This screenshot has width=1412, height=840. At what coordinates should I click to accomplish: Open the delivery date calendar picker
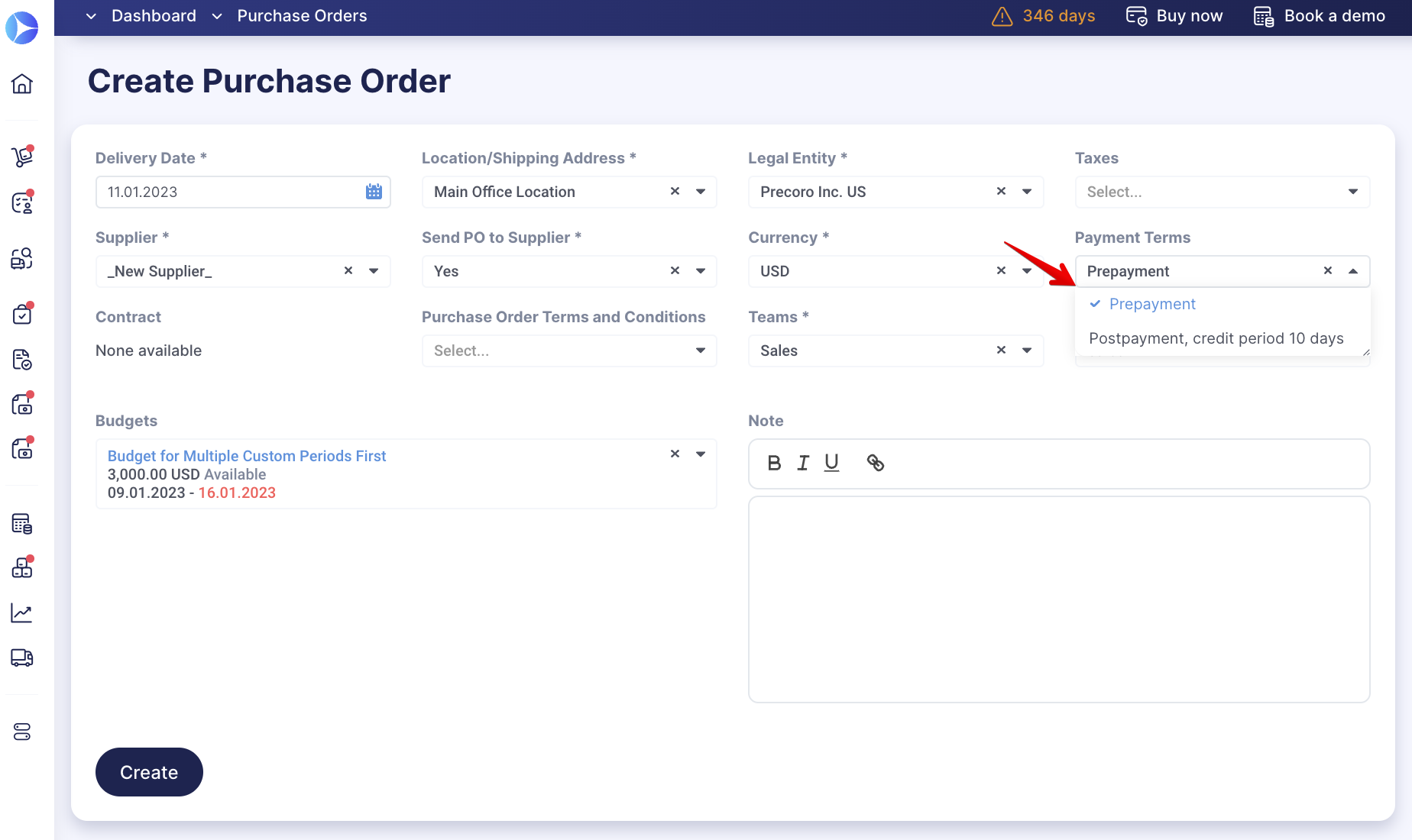[x=374, y=192]
